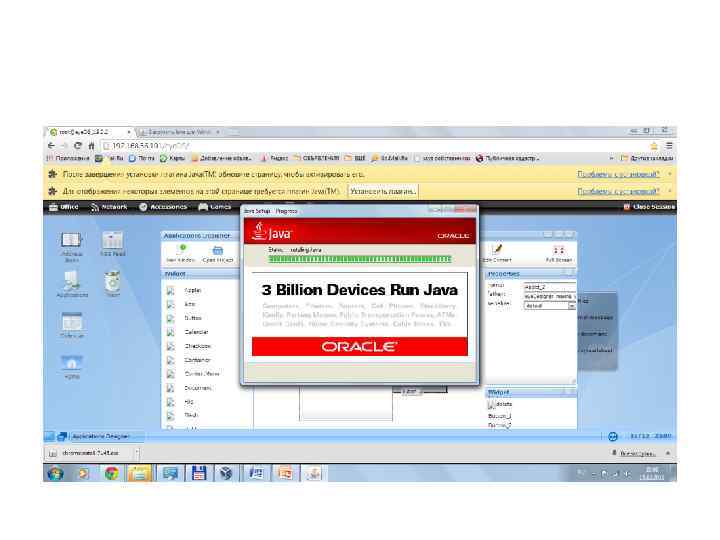Click the windows icon beside Applications Designer
The image size is (720, 540).
(62, 436)
